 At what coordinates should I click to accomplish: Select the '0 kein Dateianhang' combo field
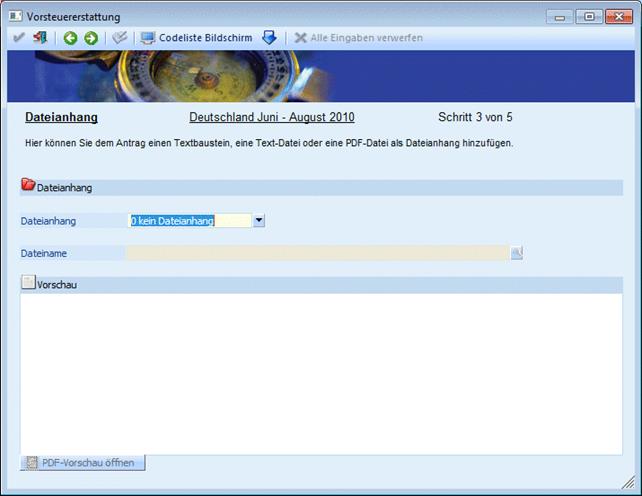(188, 220)
